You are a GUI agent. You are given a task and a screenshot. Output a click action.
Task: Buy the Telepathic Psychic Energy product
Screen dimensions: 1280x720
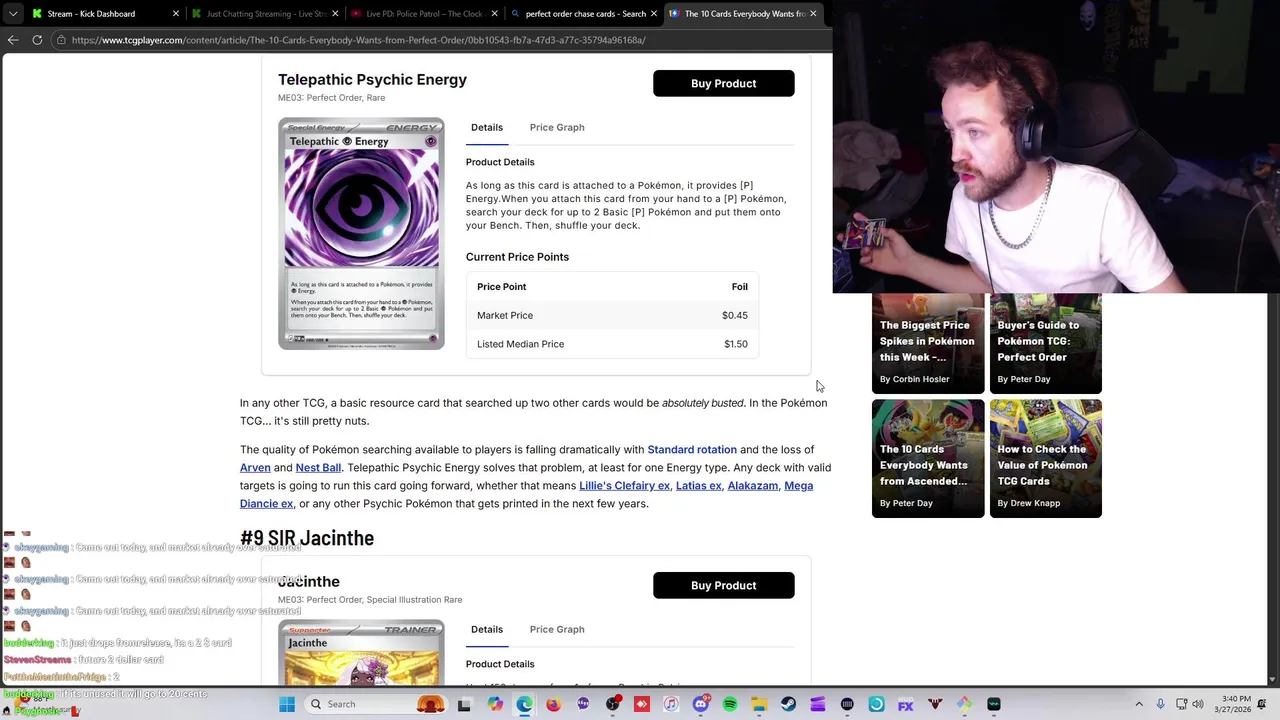(x=723, y=83)
